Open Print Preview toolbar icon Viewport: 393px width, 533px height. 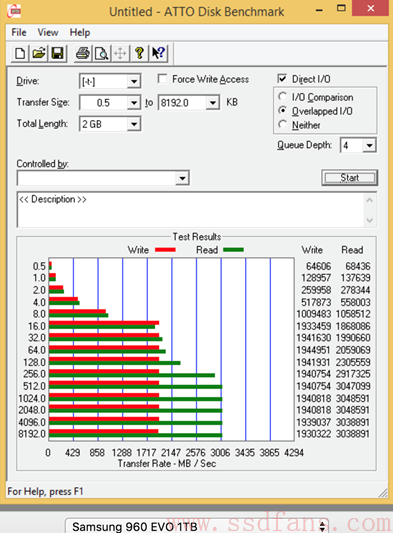point(101,53)
